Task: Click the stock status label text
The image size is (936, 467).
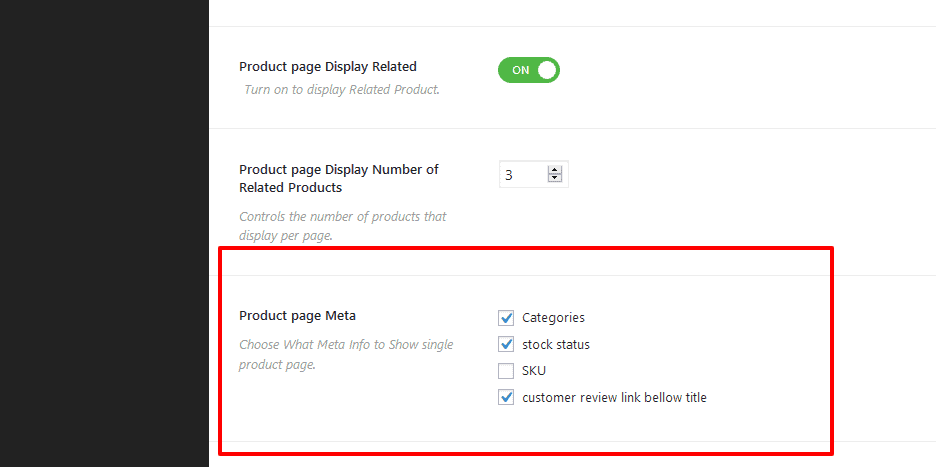Action: pyautogui.click(x=556, y=345)
